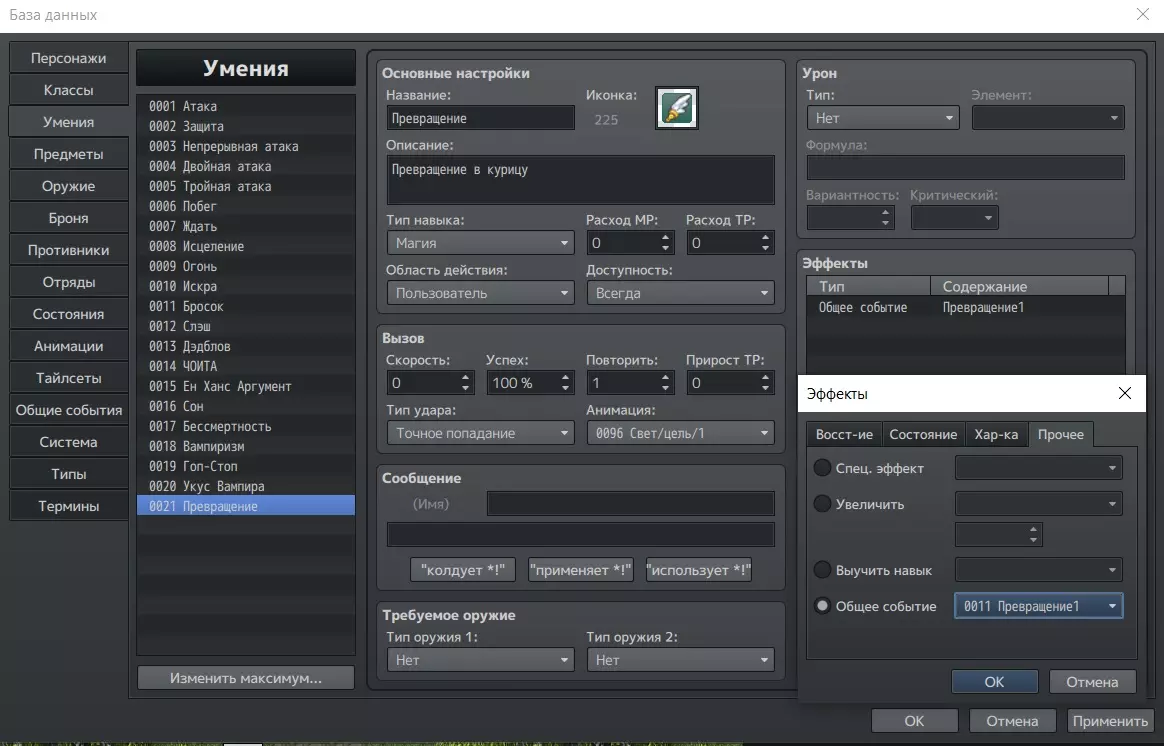
Task: Select skill 0018 Вампиризм
Action: pos(246,446)
